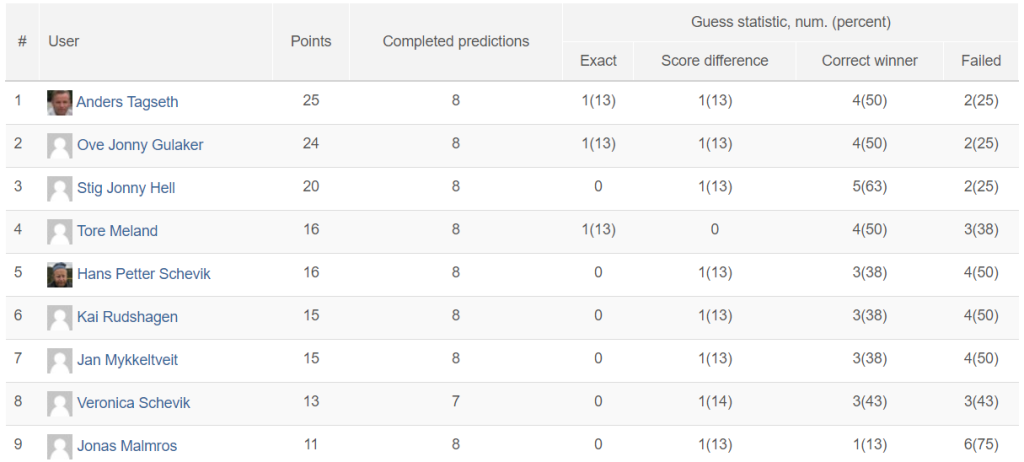
Task: Click Stig Jonny Hell's placeholder avatar
Action: point(59,189)
